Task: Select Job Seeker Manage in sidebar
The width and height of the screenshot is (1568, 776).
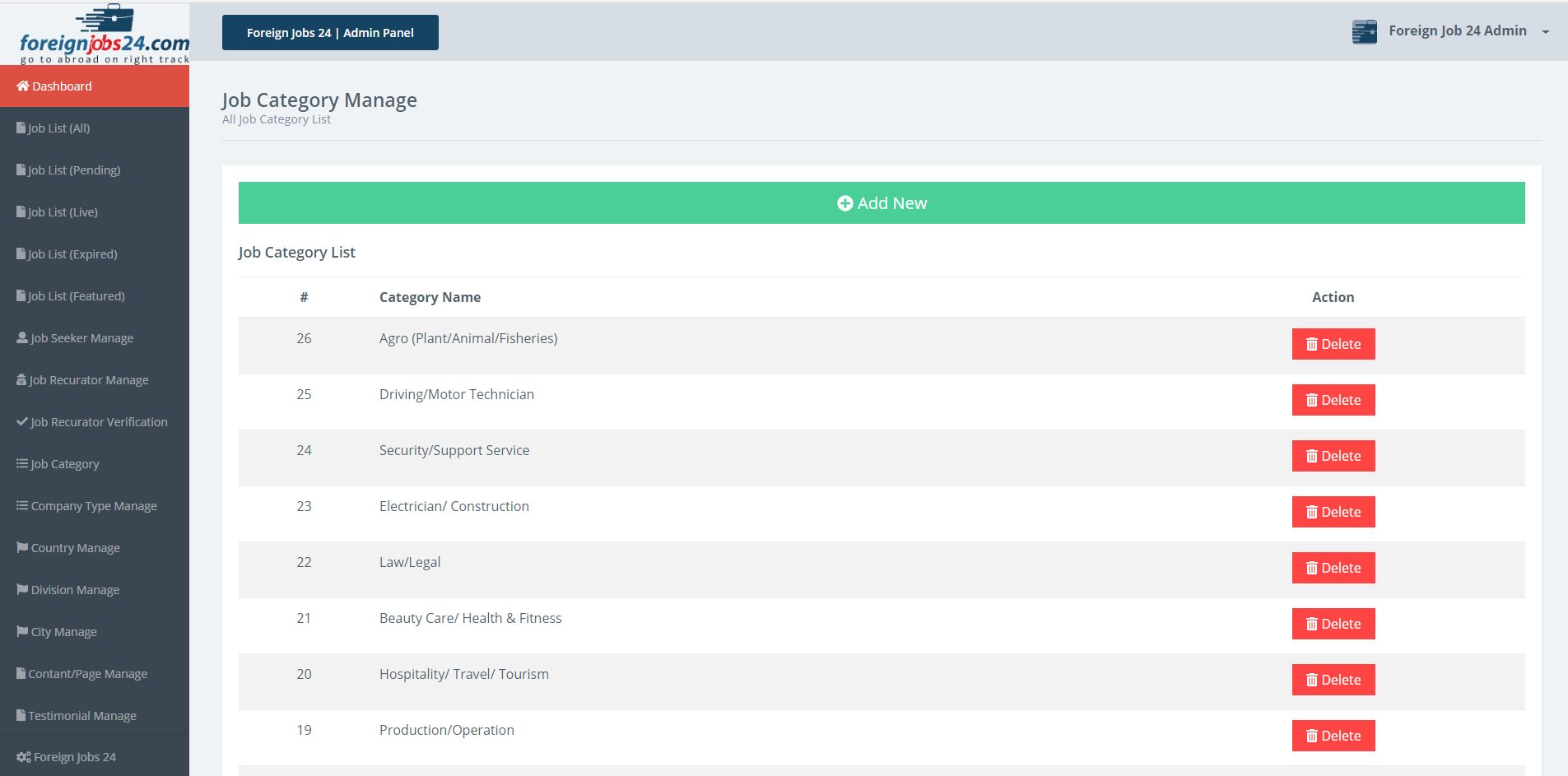Action: coord(95,337)
